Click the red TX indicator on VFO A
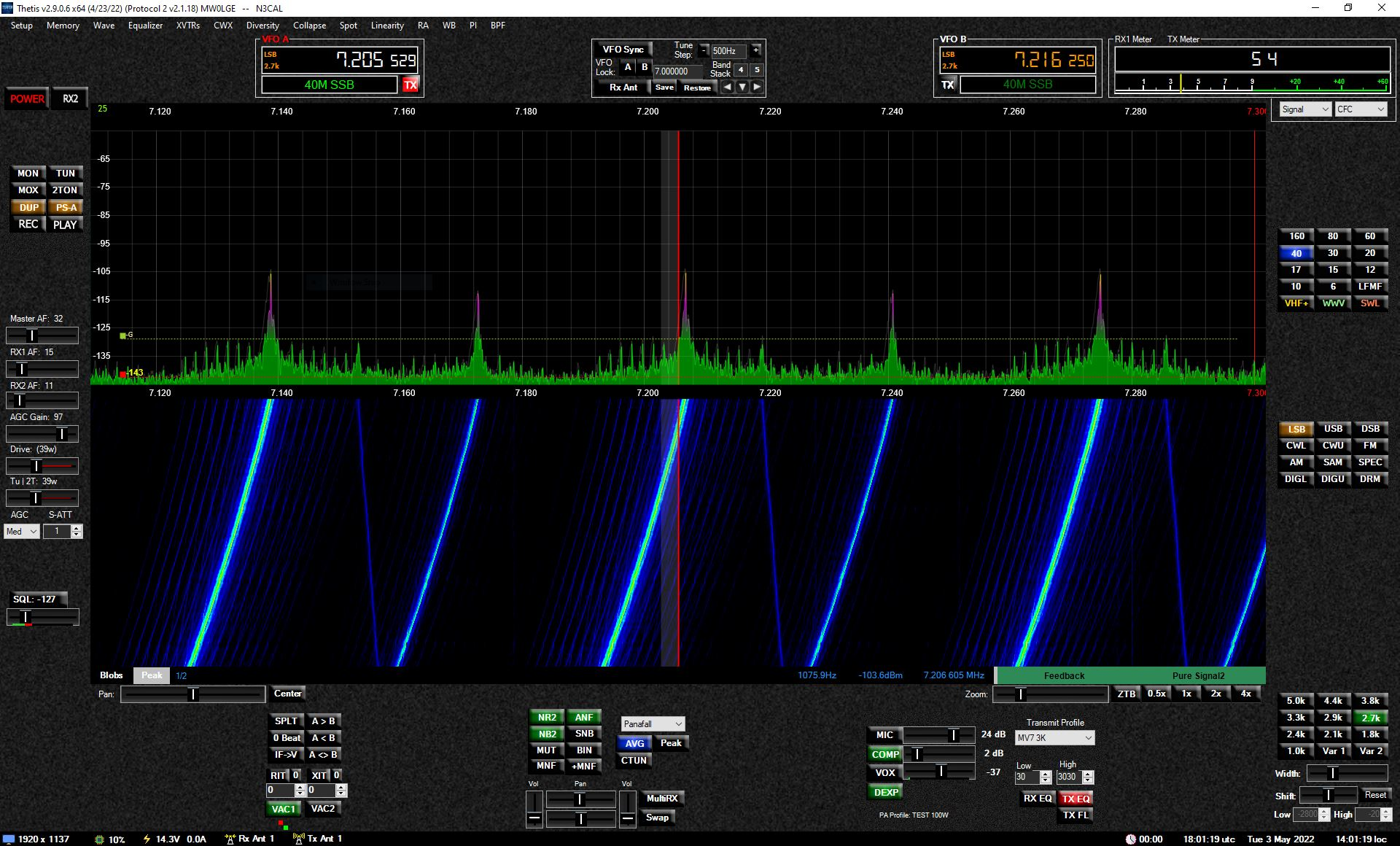Viewport: 1400px width, 846px height. click(411, 85)
